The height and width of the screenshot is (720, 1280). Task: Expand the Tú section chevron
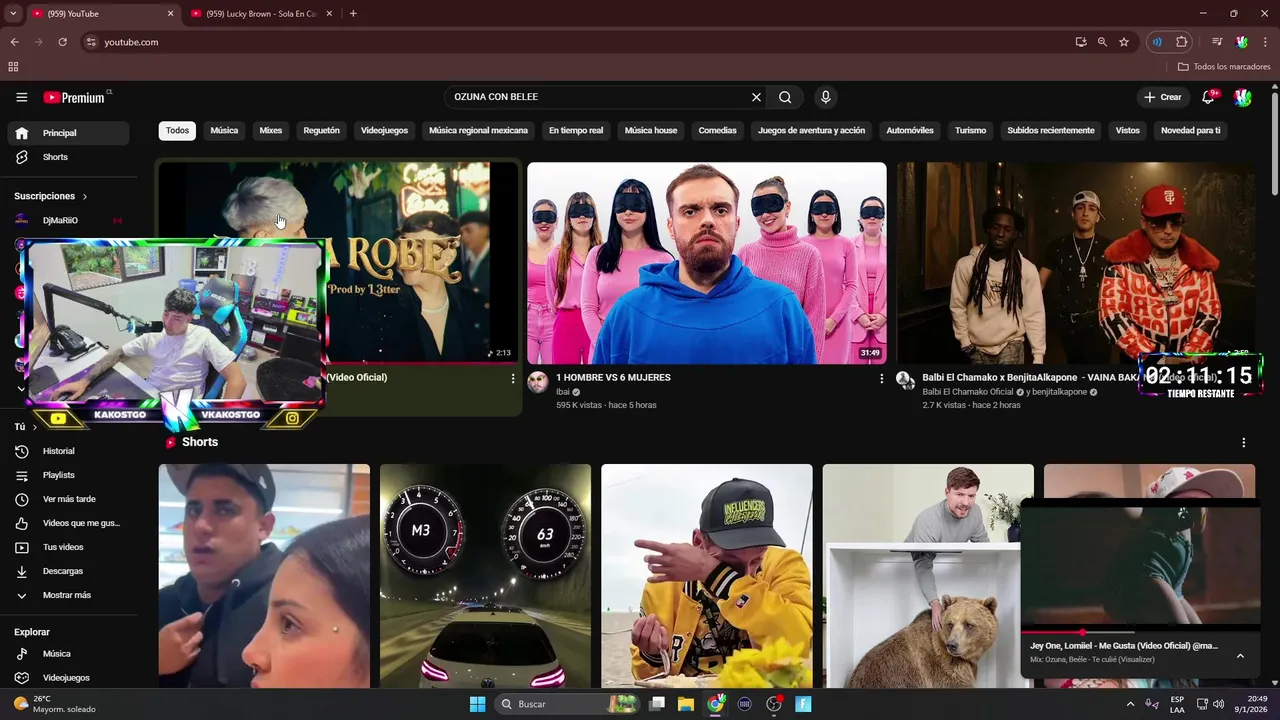coord(34,427)
